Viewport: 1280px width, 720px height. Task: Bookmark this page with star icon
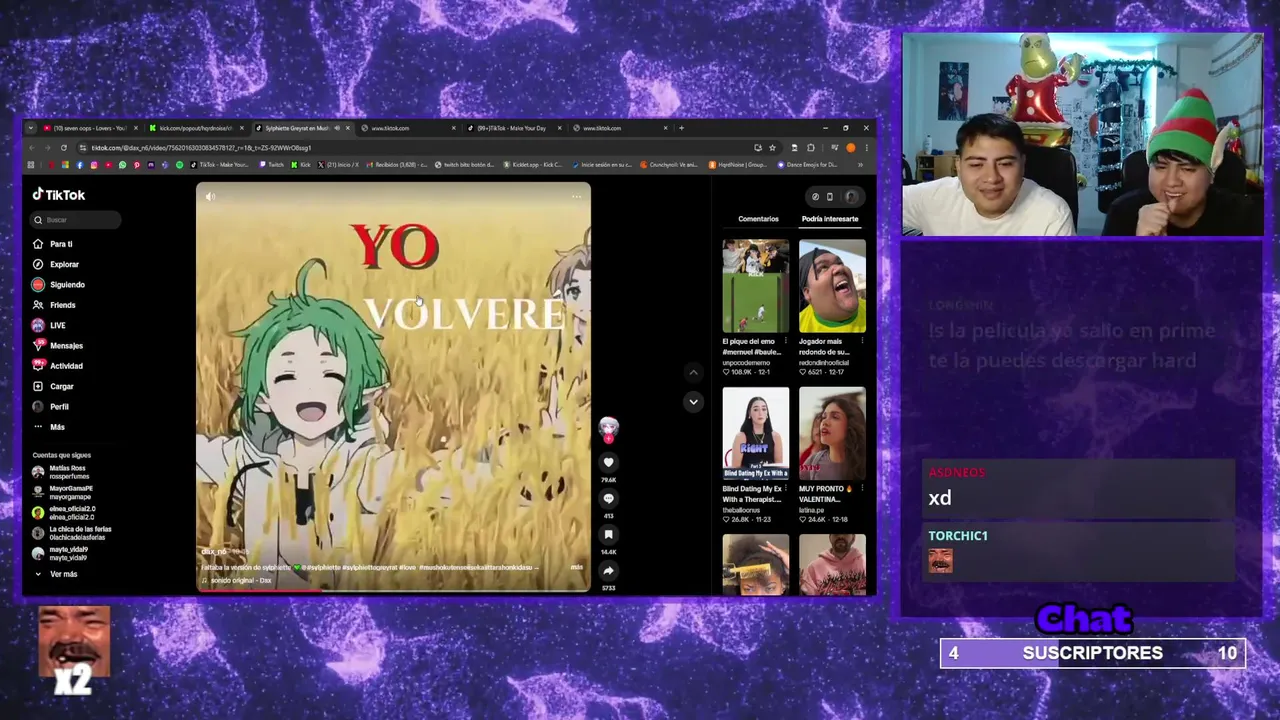coord(772,148)
